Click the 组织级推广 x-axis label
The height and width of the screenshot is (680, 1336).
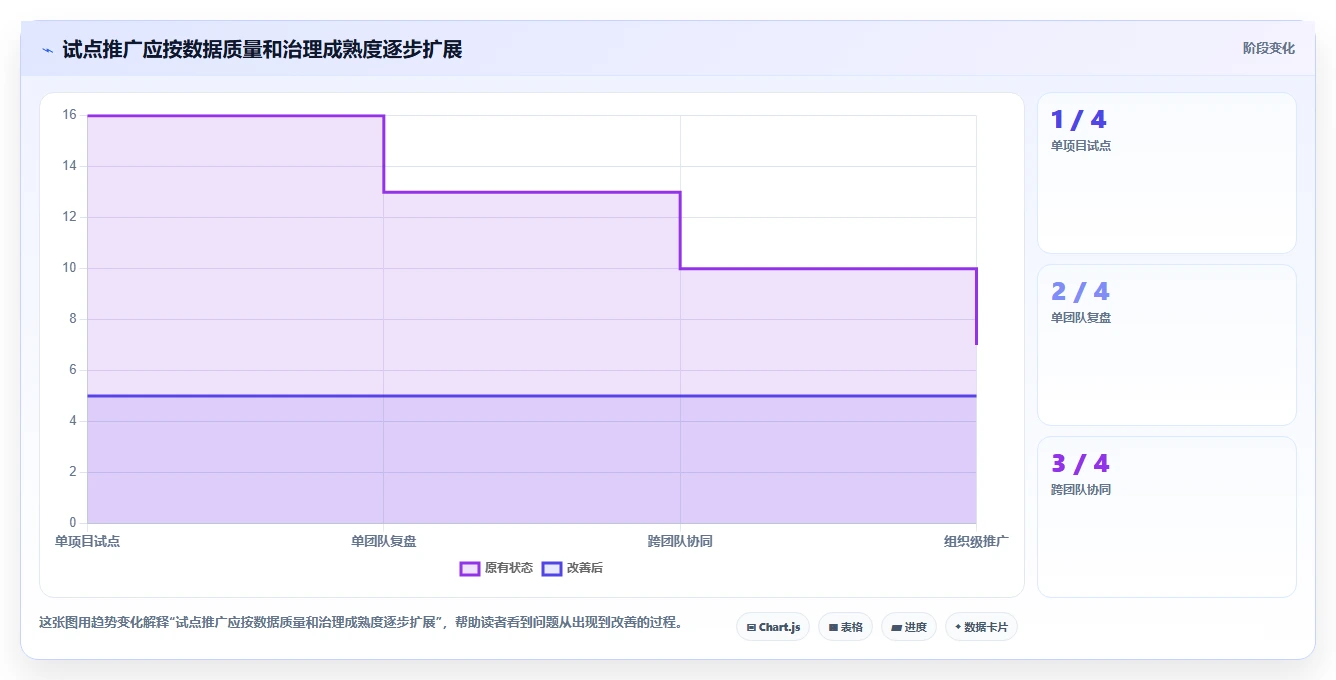977,541
